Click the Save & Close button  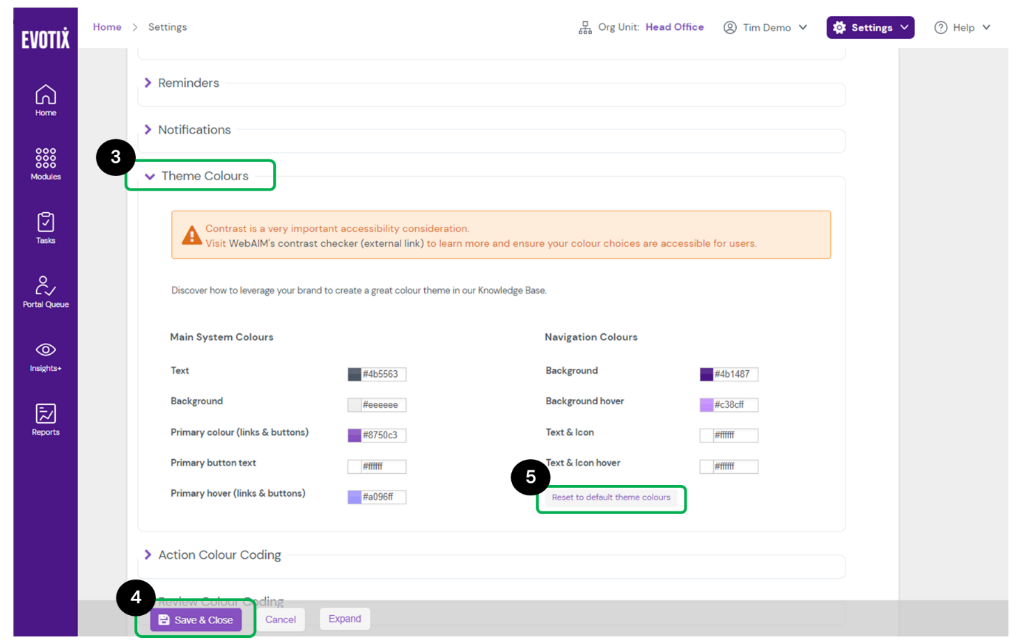(196, 620)
